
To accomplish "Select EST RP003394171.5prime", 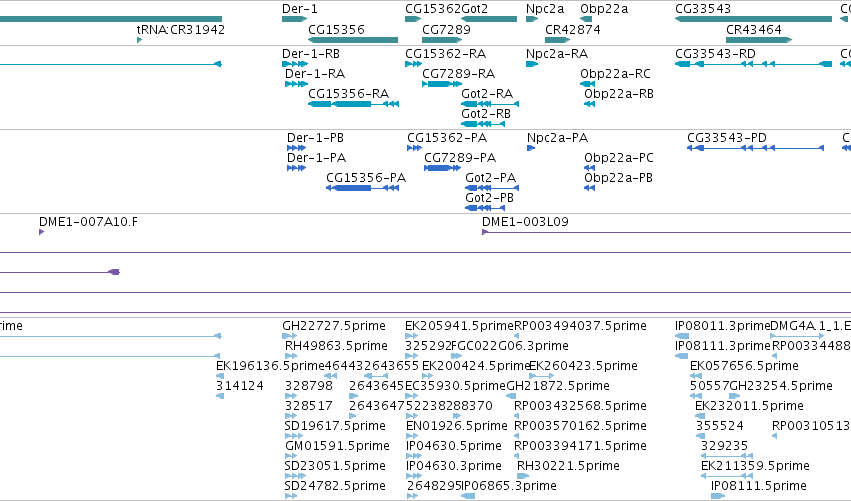I will (517, 456).
